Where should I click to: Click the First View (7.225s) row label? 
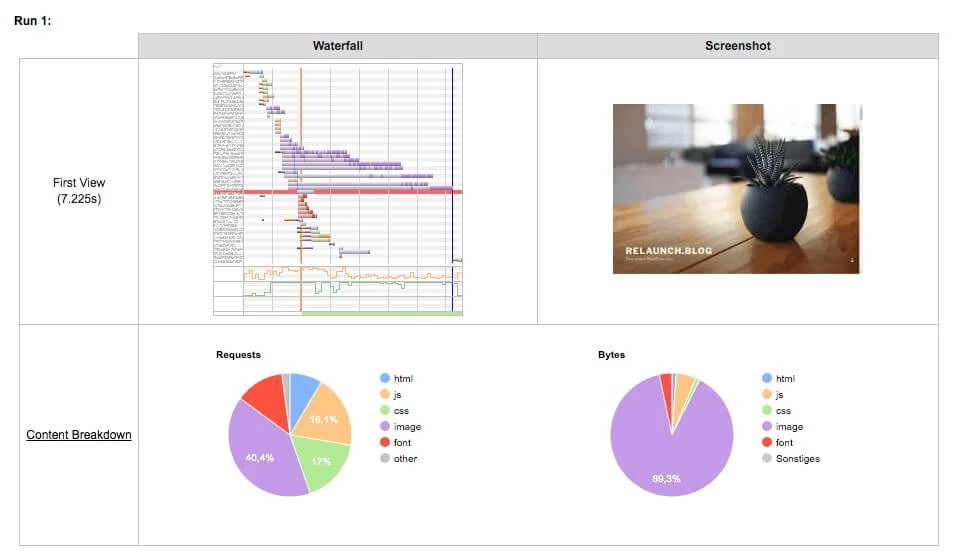[x=79, y=191]
